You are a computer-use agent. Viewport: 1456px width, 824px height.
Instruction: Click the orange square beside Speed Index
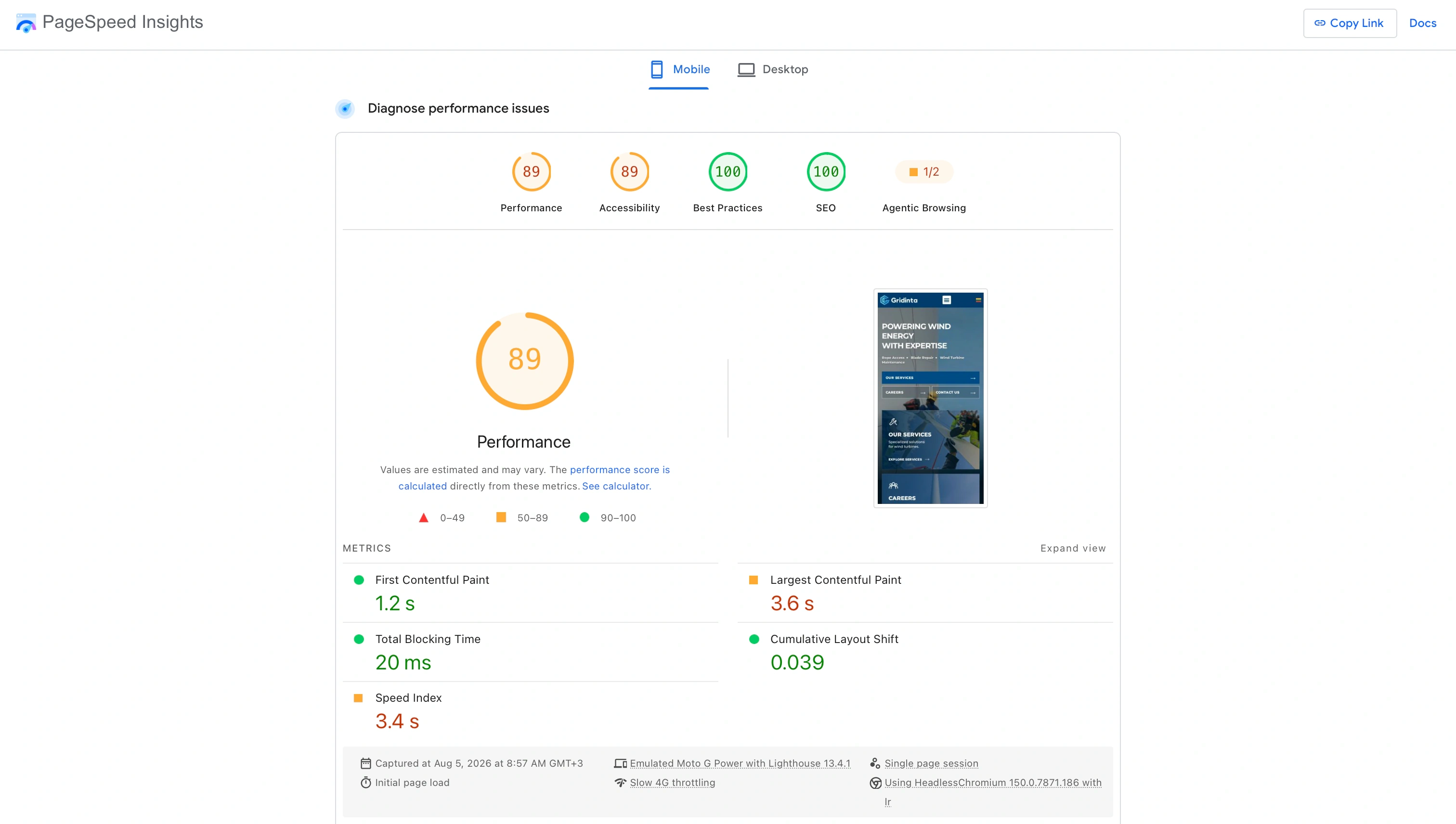(x=358, y=698)
